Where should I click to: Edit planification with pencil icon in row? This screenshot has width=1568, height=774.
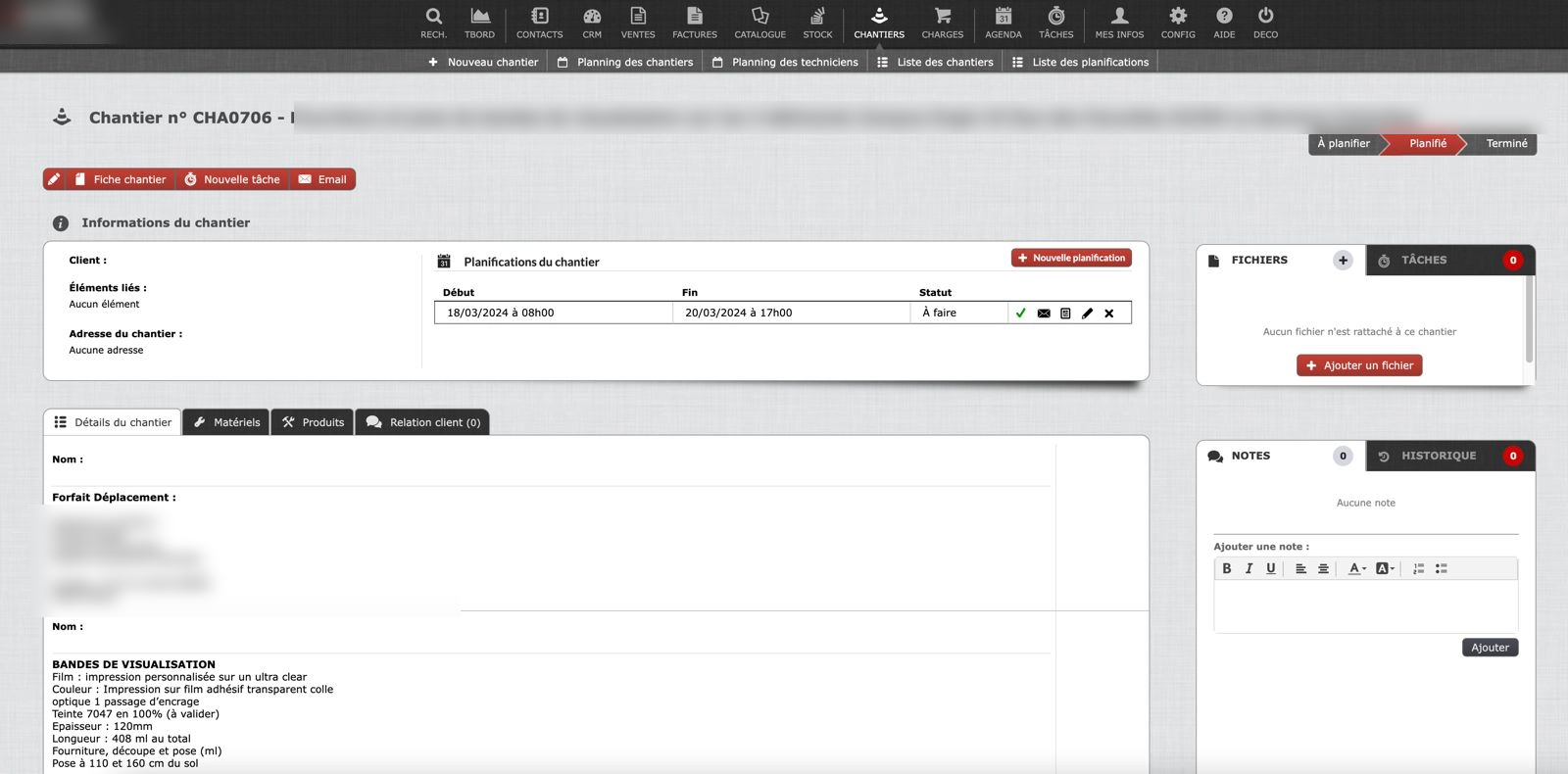(x=1087, y=314)
